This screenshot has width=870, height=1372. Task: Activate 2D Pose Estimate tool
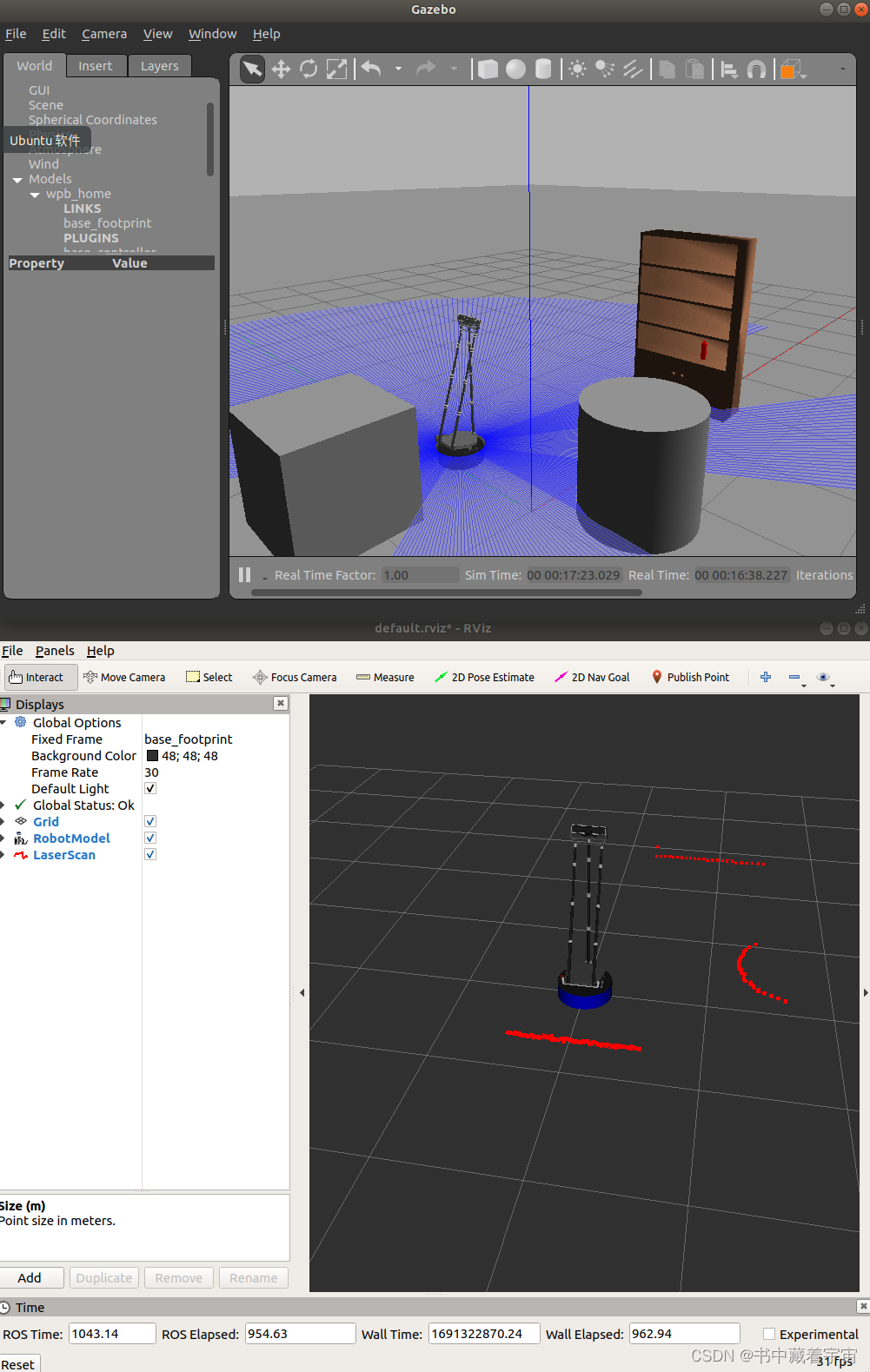click(x=485, y=678)
